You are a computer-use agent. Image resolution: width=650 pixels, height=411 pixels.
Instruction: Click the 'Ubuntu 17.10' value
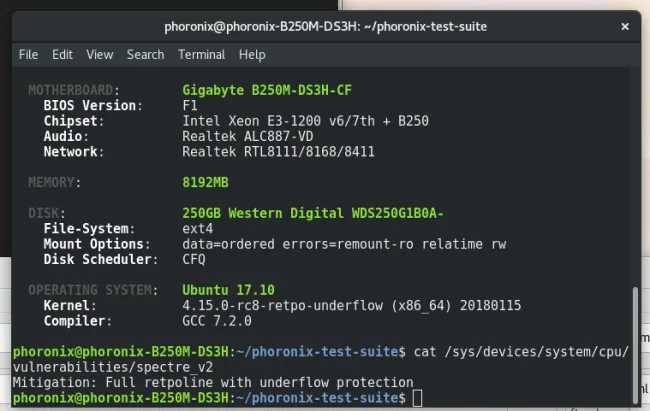228,290
